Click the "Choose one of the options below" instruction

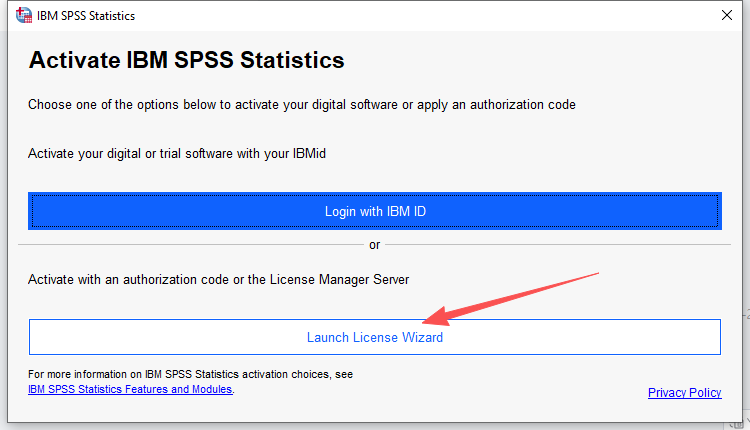point(301,104)
